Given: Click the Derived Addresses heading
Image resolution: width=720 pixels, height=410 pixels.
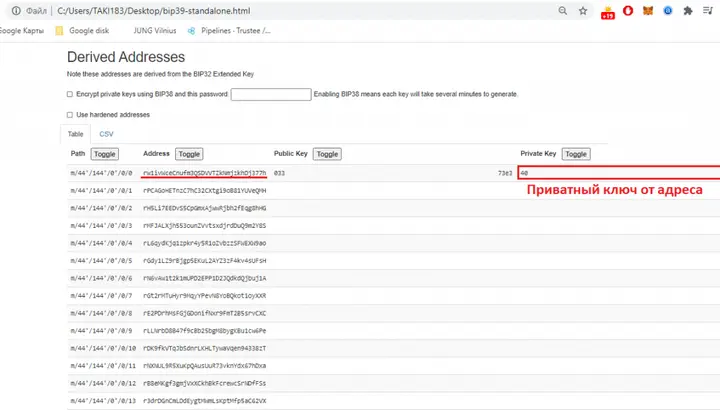Looking at the screenshot, I should click(126, 57).
